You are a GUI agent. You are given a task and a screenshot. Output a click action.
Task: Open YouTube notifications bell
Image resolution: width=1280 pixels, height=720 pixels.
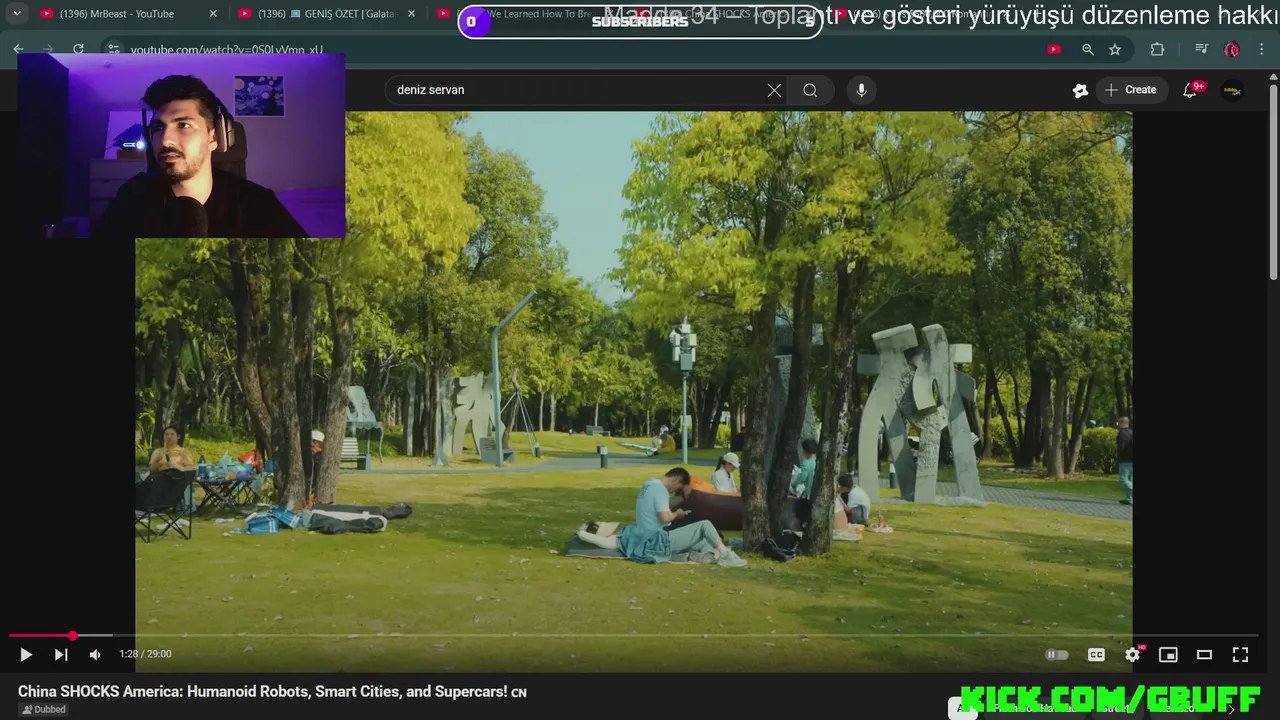click(x=1190, y=90)
